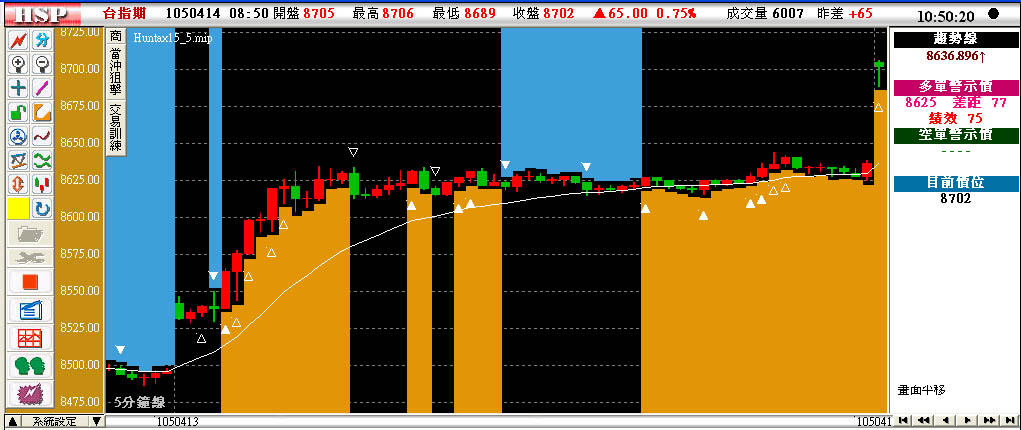This screenshot has width=1021, height=430.
Task: Select the red trend-line chart icon
Action: tap(19, 40)
